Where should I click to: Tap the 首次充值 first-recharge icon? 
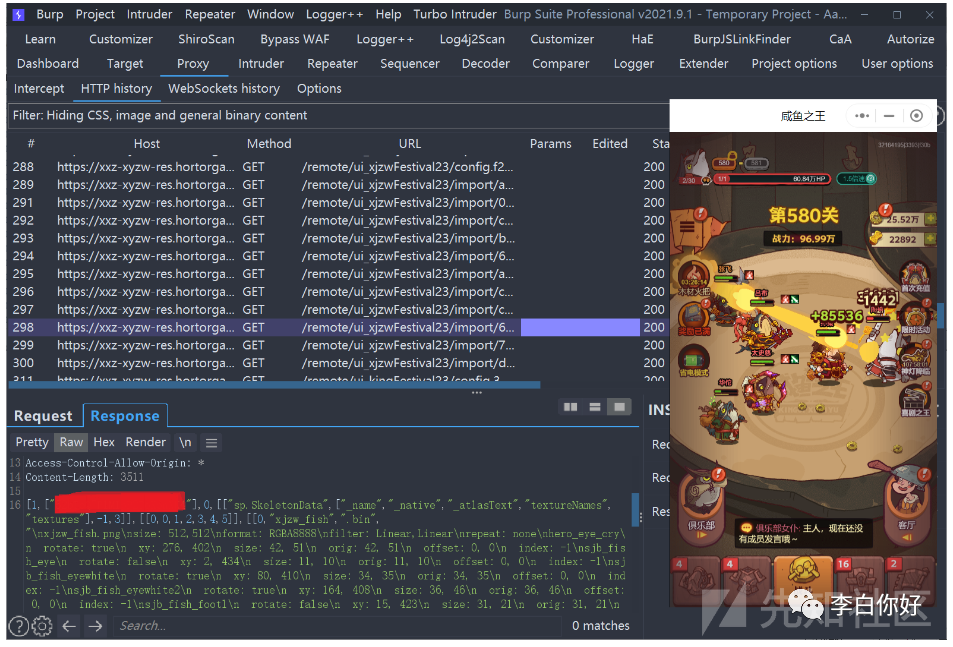(x=915, y=276)
